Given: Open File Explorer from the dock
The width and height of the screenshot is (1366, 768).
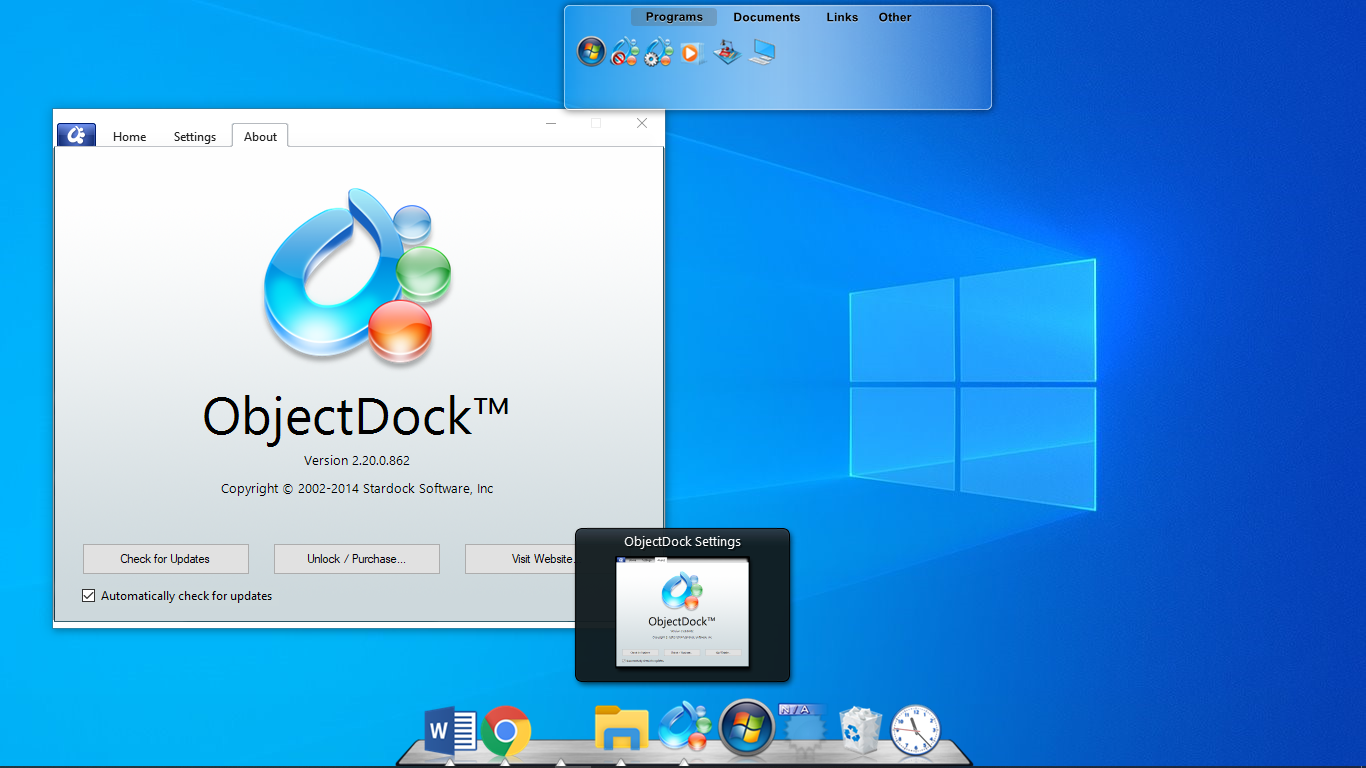Looking at the screenshot, I should click(x=620, y=731).
